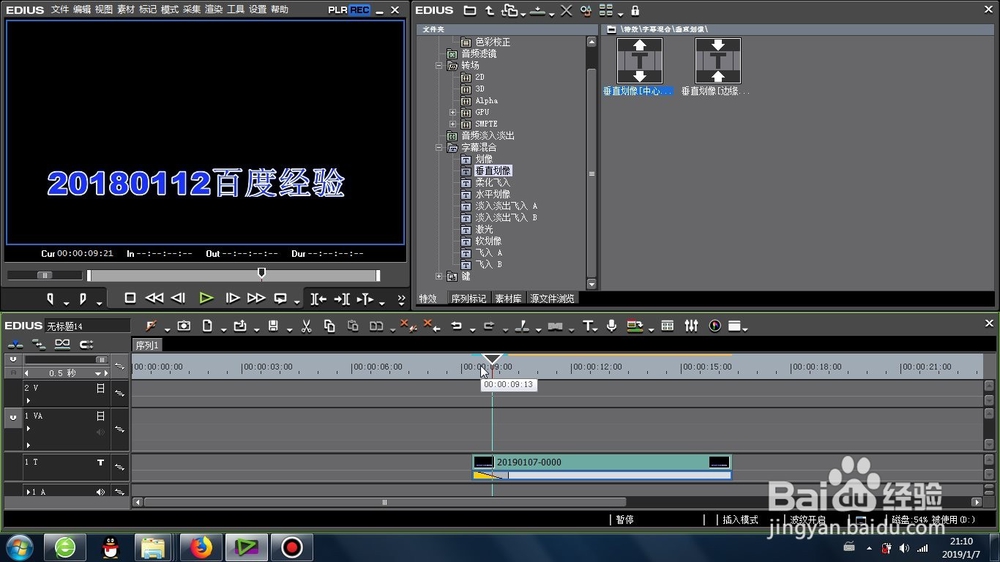1000x562 pixels.
Task: Switch to the 序列标记 tab
Action: click(x=469, y=299)
